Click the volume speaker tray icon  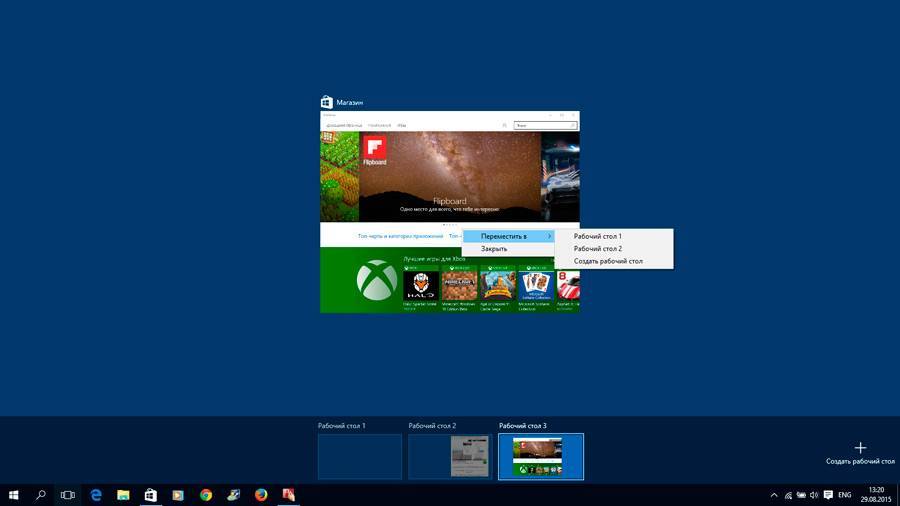pos(814,495)
